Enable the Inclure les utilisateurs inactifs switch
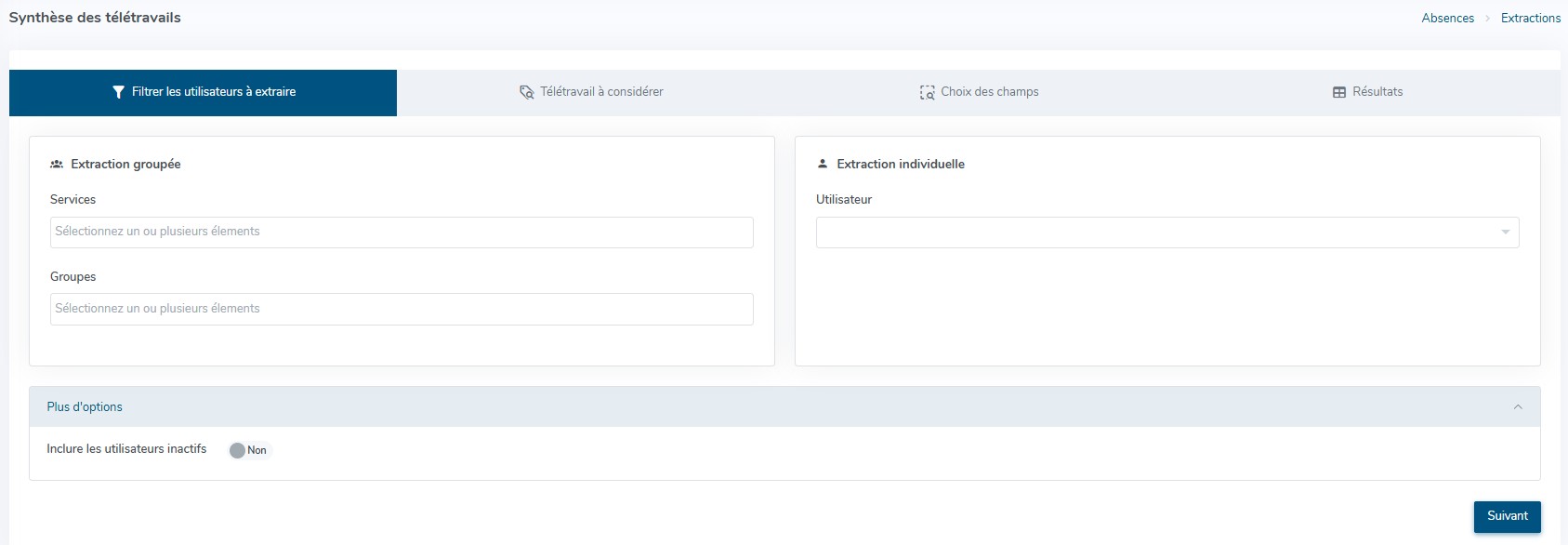The width and height of the screenshot is (1568, 545). (248, 450)
